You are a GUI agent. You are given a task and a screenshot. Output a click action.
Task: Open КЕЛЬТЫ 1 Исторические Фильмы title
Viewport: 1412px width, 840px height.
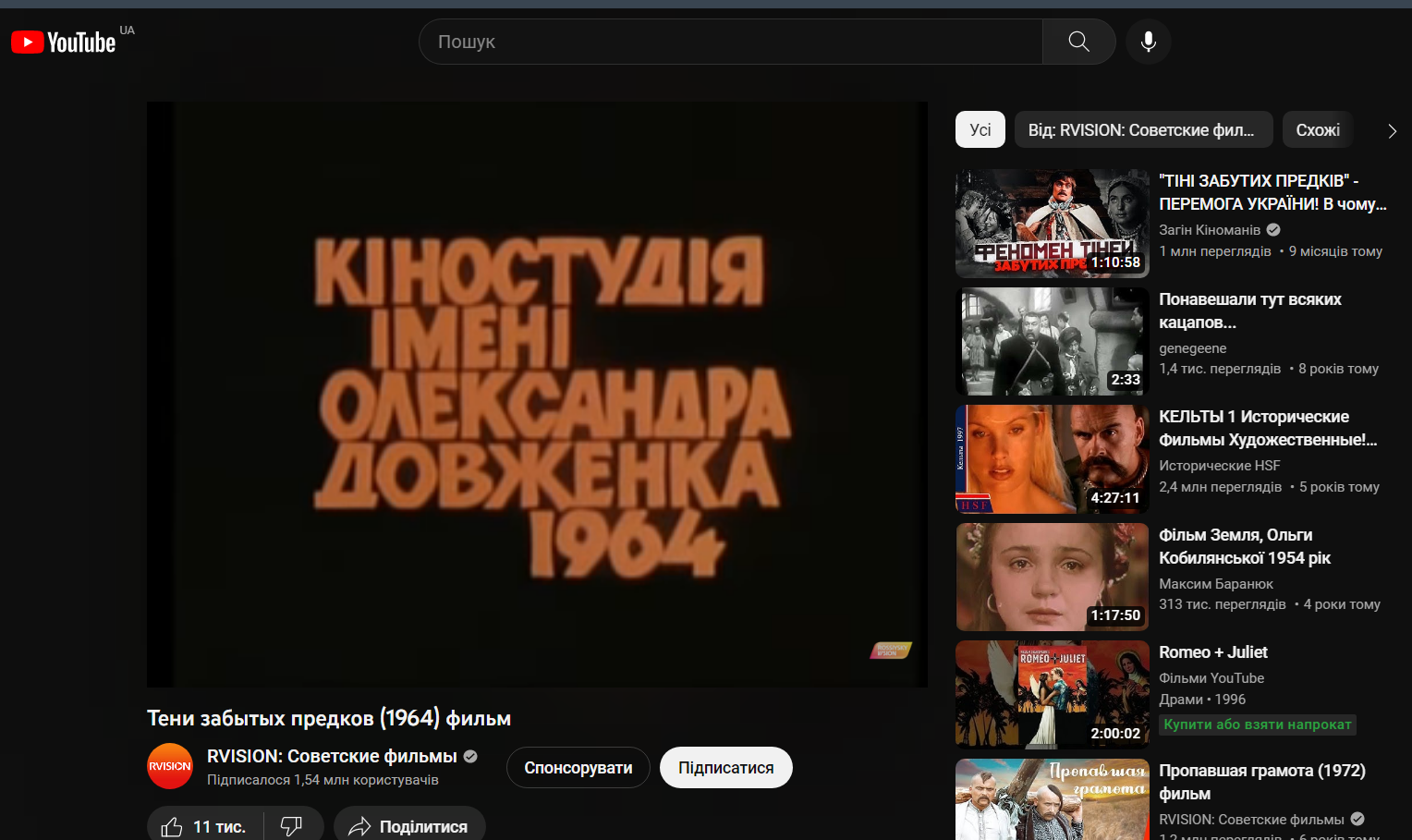(1268, 428)
